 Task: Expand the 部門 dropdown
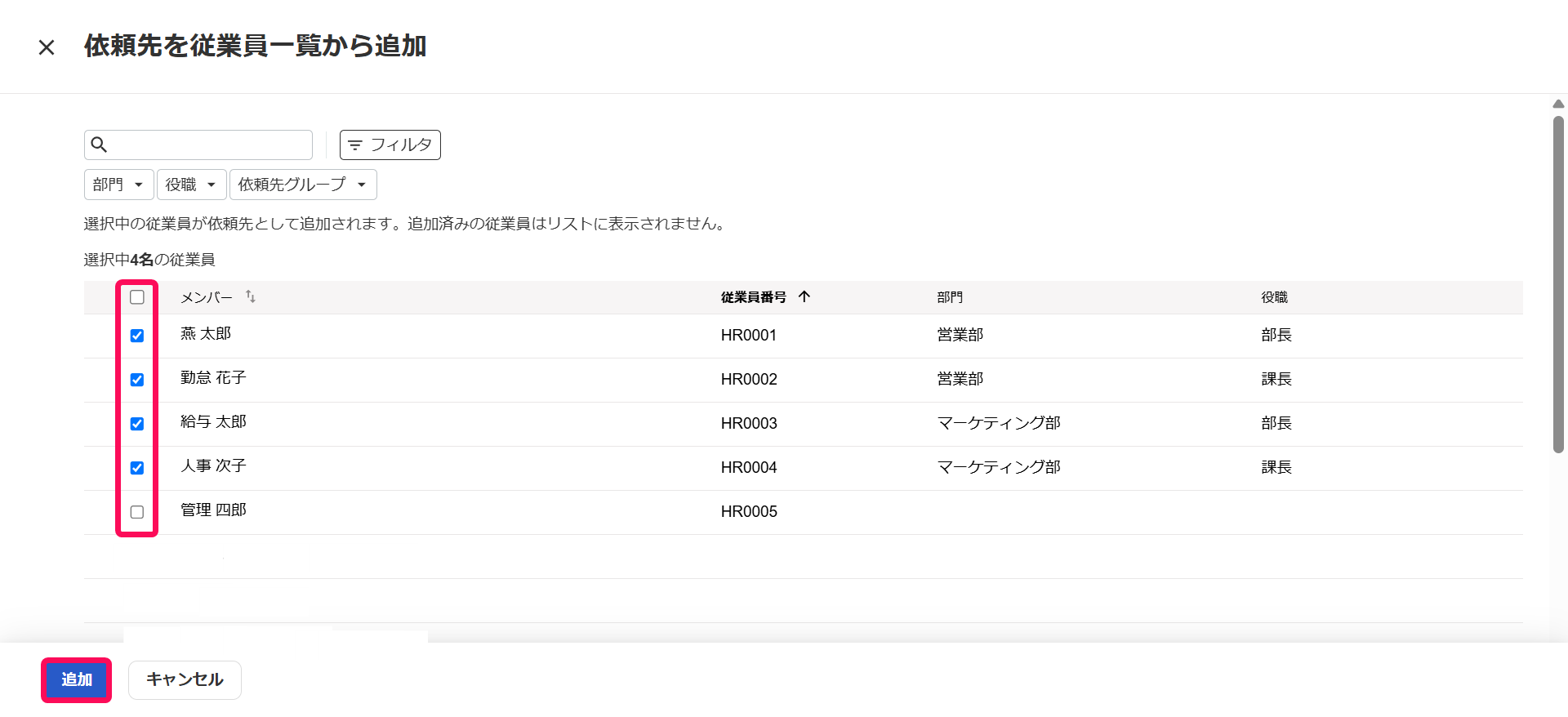[x=118, y=185]
